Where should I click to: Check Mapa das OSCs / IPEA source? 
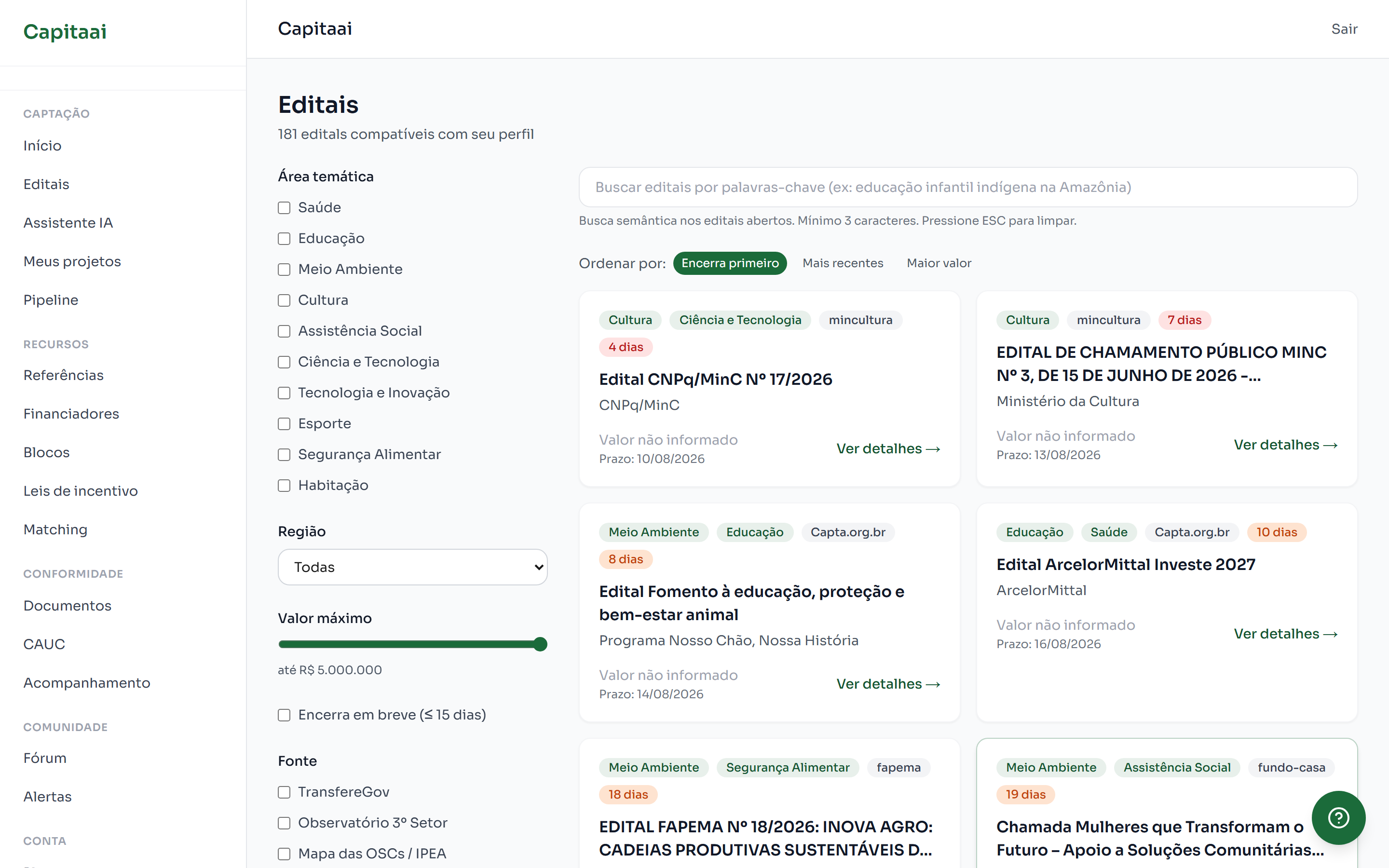pos(284,854)
